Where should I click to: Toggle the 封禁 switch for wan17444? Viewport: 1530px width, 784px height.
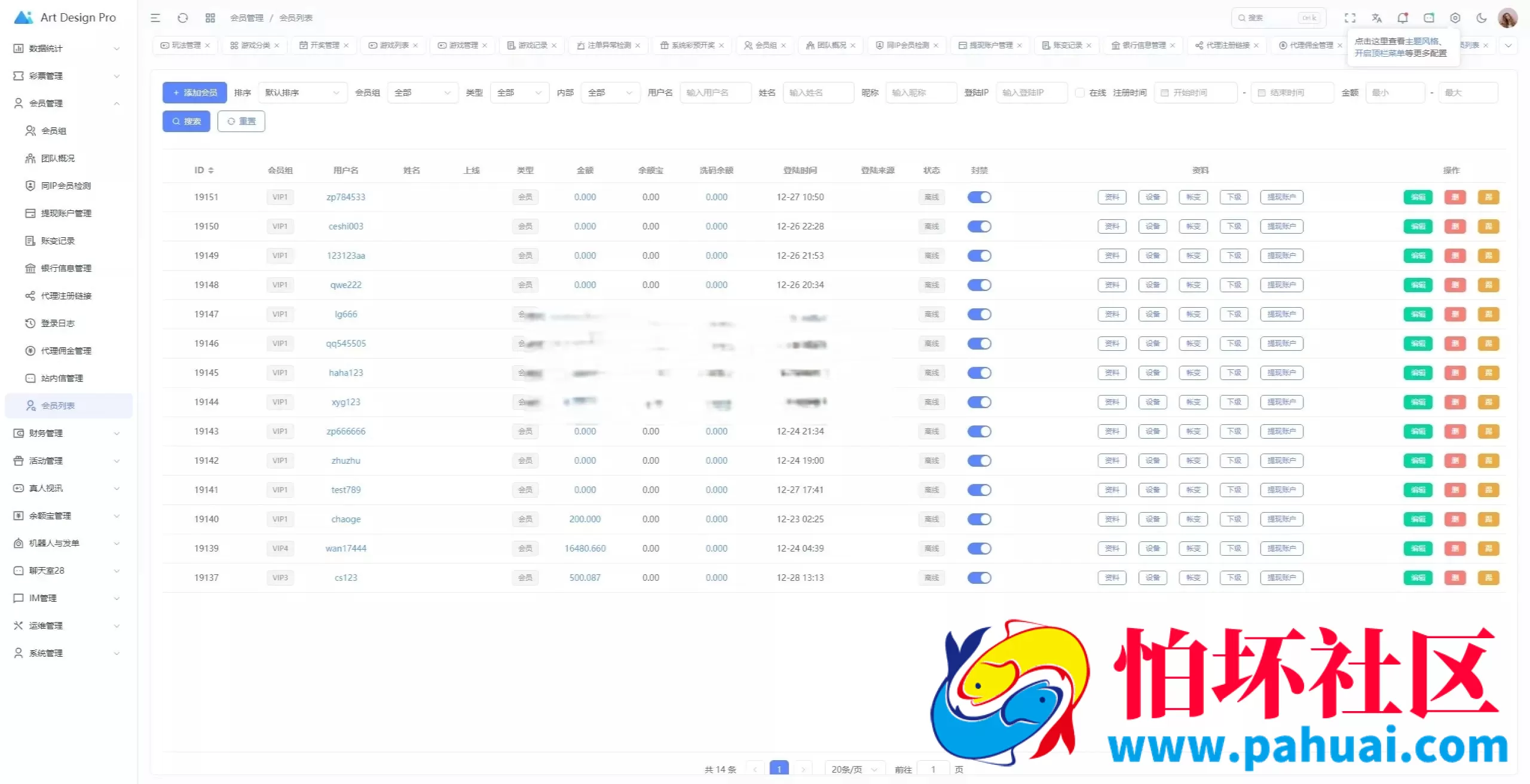979,549
